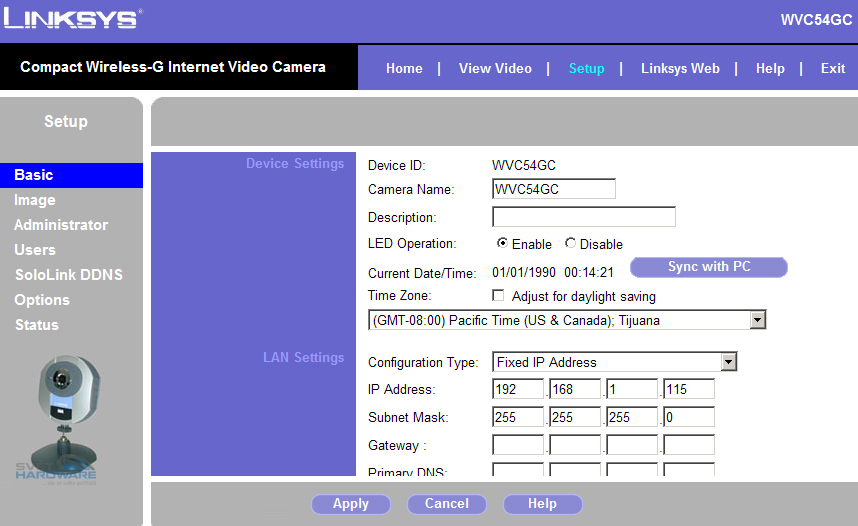The width and height of the screenshot is (858, 526).
Task: Open the Time Zone dropdown
Action: [x=757, y=320]
